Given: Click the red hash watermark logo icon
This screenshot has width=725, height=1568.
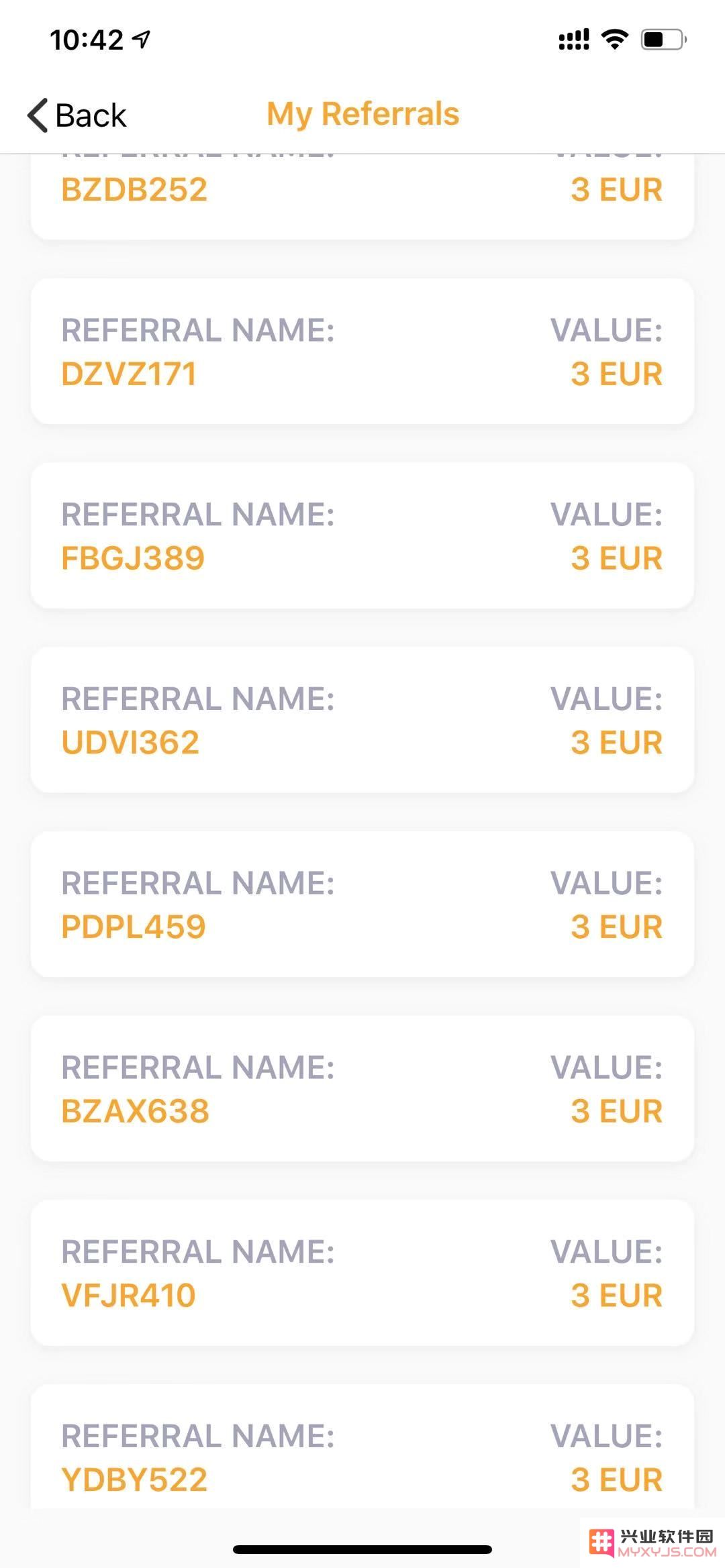Looking at the screenshot, I should 601,1543.
